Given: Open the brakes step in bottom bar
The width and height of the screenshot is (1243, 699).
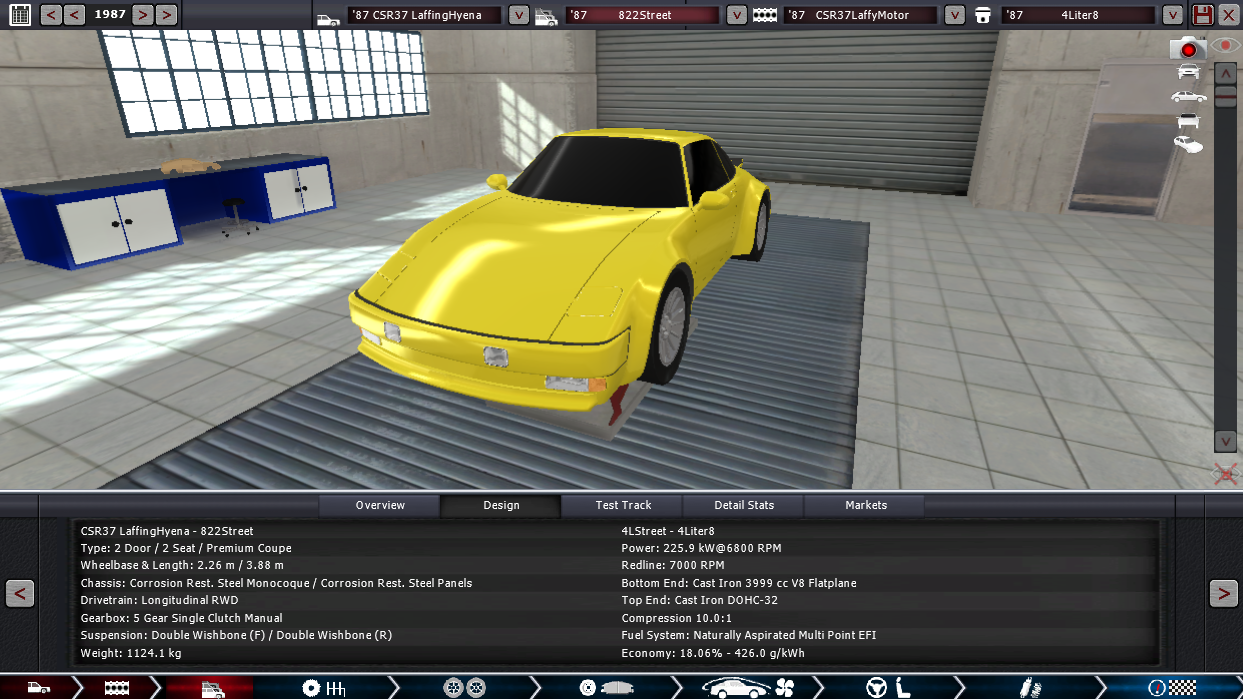Looking at the screenshot, I should pyautogui.click(x=606, y=688).
